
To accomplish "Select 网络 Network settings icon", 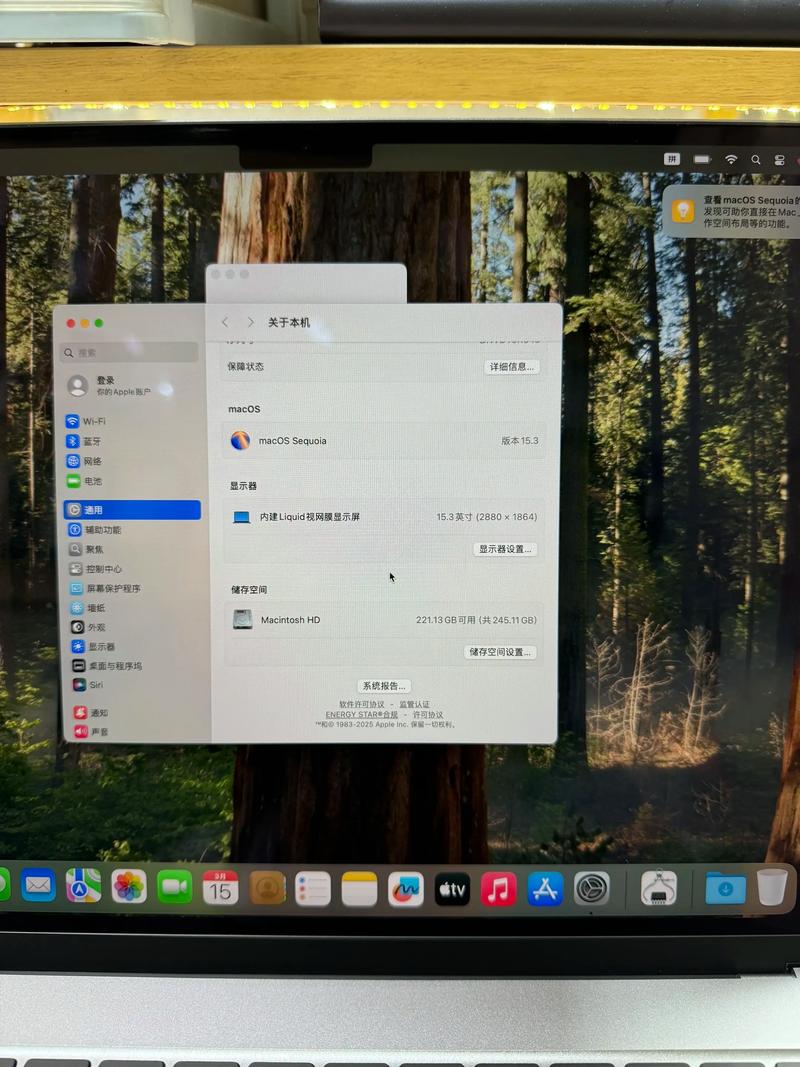I will tap(88, 461).
